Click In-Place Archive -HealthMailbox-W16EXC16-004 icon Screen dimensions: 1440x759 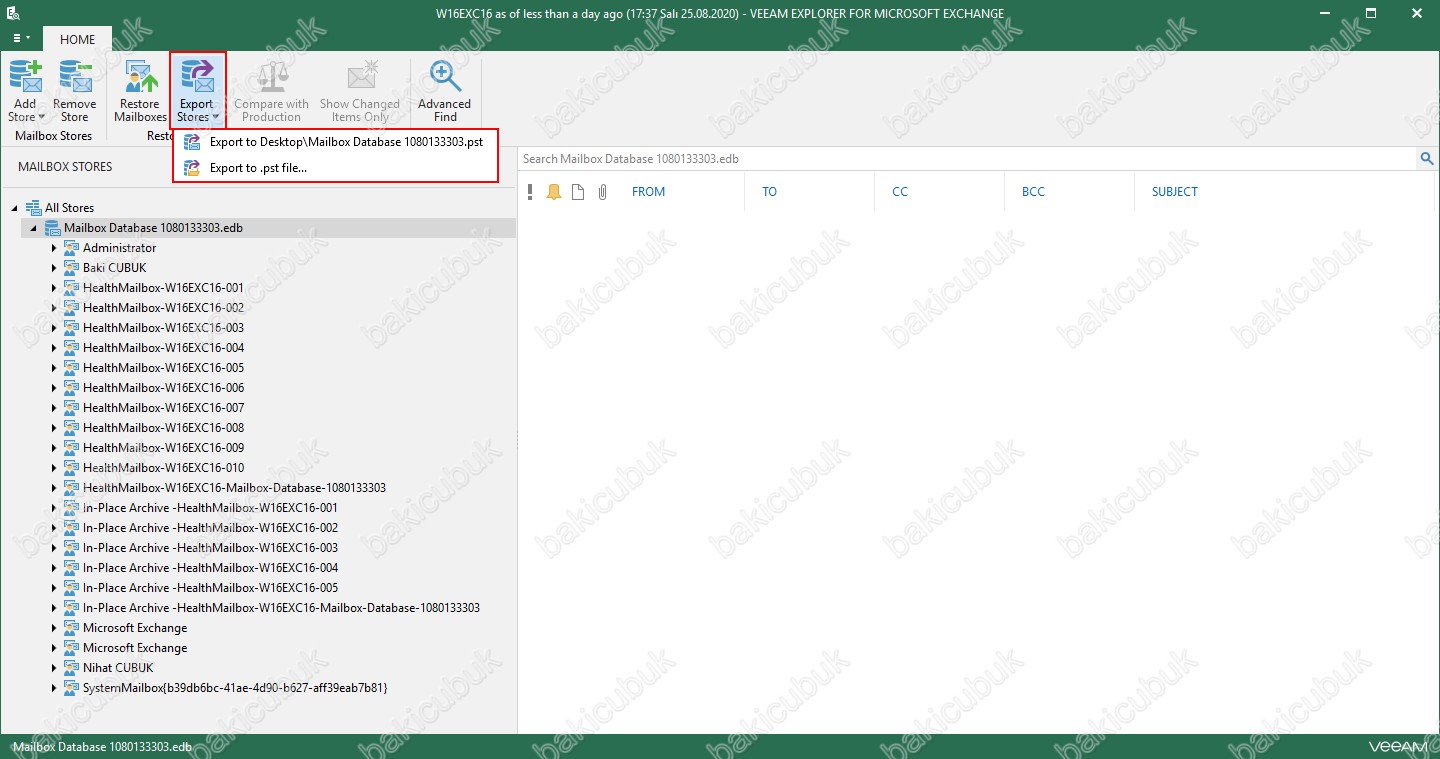pos(71,568)
